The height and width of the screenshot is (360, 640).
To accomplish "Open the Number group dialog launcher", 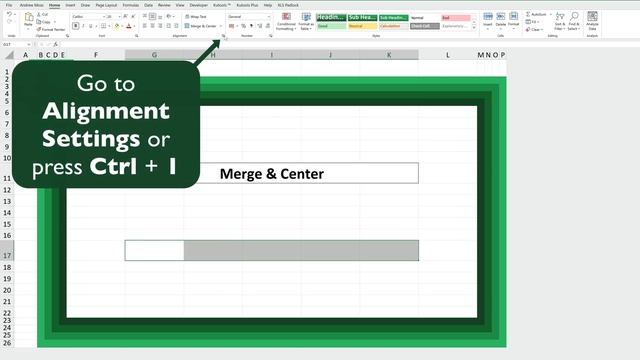I will coord(271,36).
